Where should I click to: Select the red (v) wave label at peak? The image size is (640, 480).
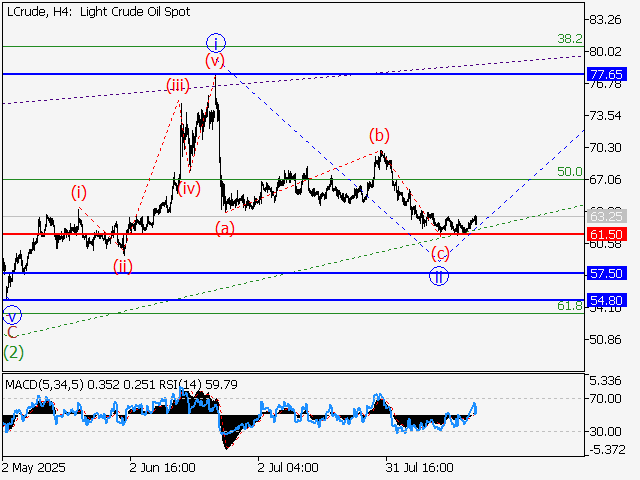coord(215,61)
